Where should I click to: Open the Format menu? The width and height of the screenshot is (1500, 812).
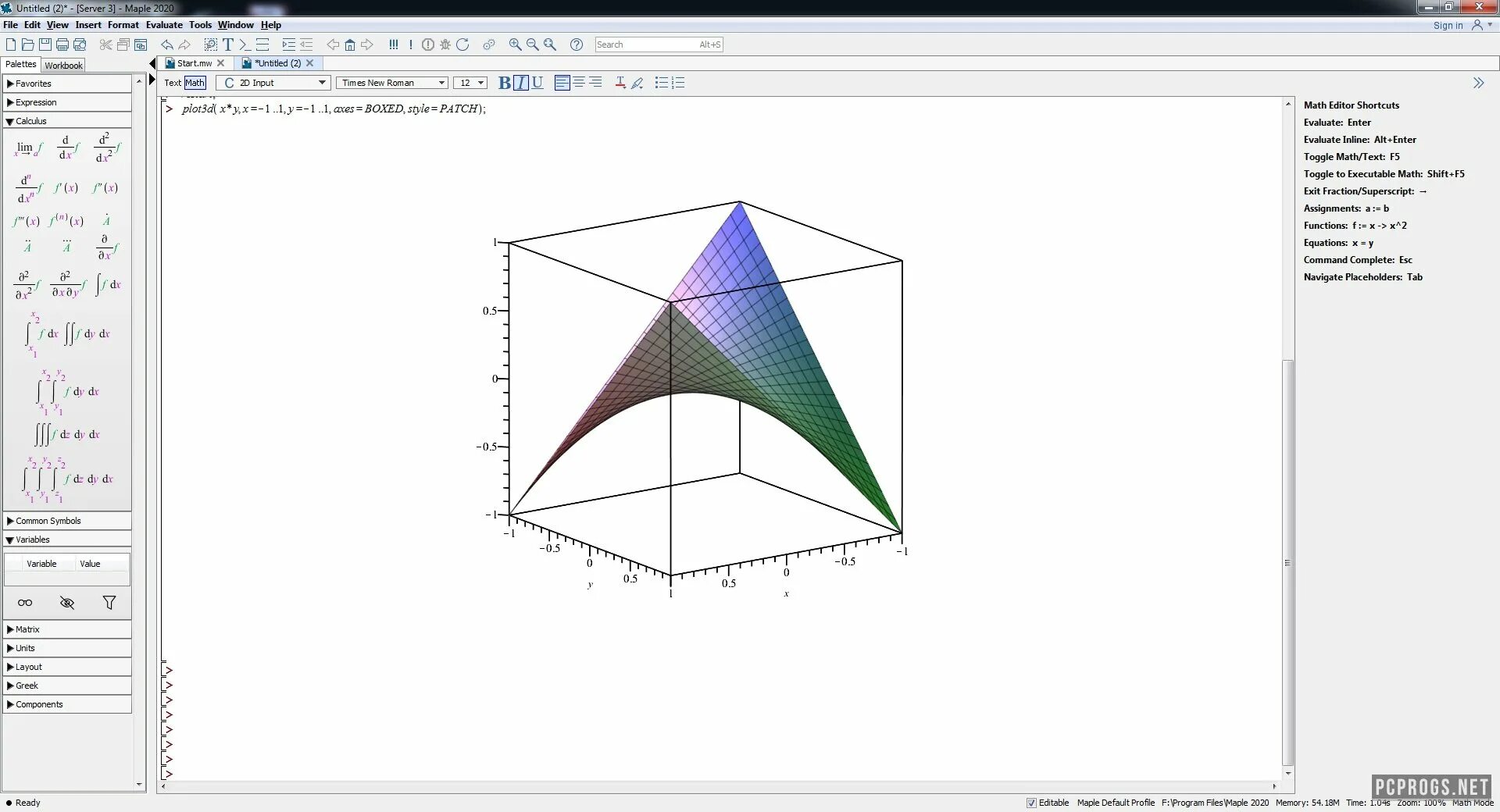point(123,25)
